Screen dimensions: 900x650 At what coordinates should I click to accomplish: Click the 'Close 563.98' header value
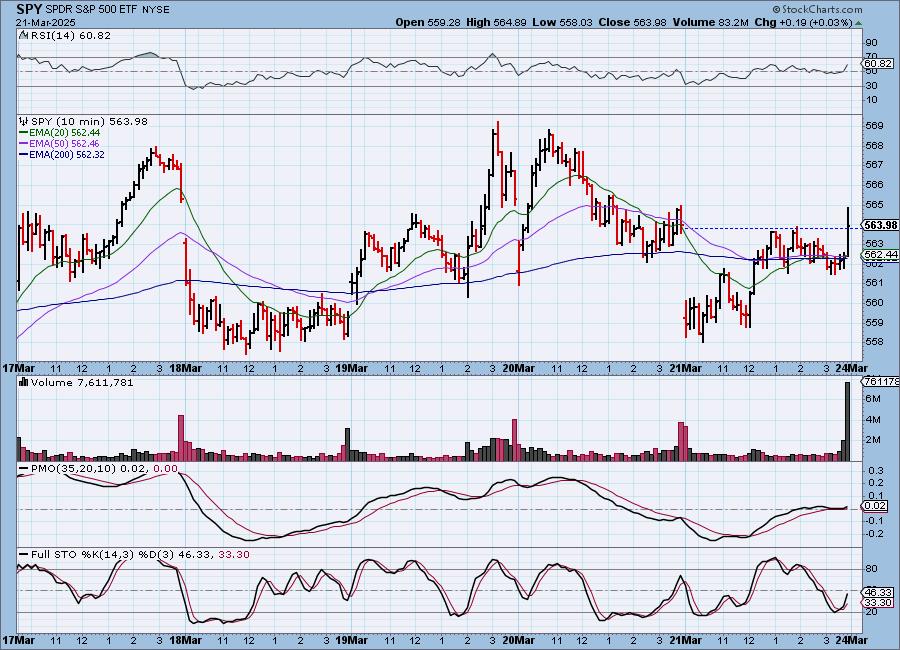click(633, 22)
